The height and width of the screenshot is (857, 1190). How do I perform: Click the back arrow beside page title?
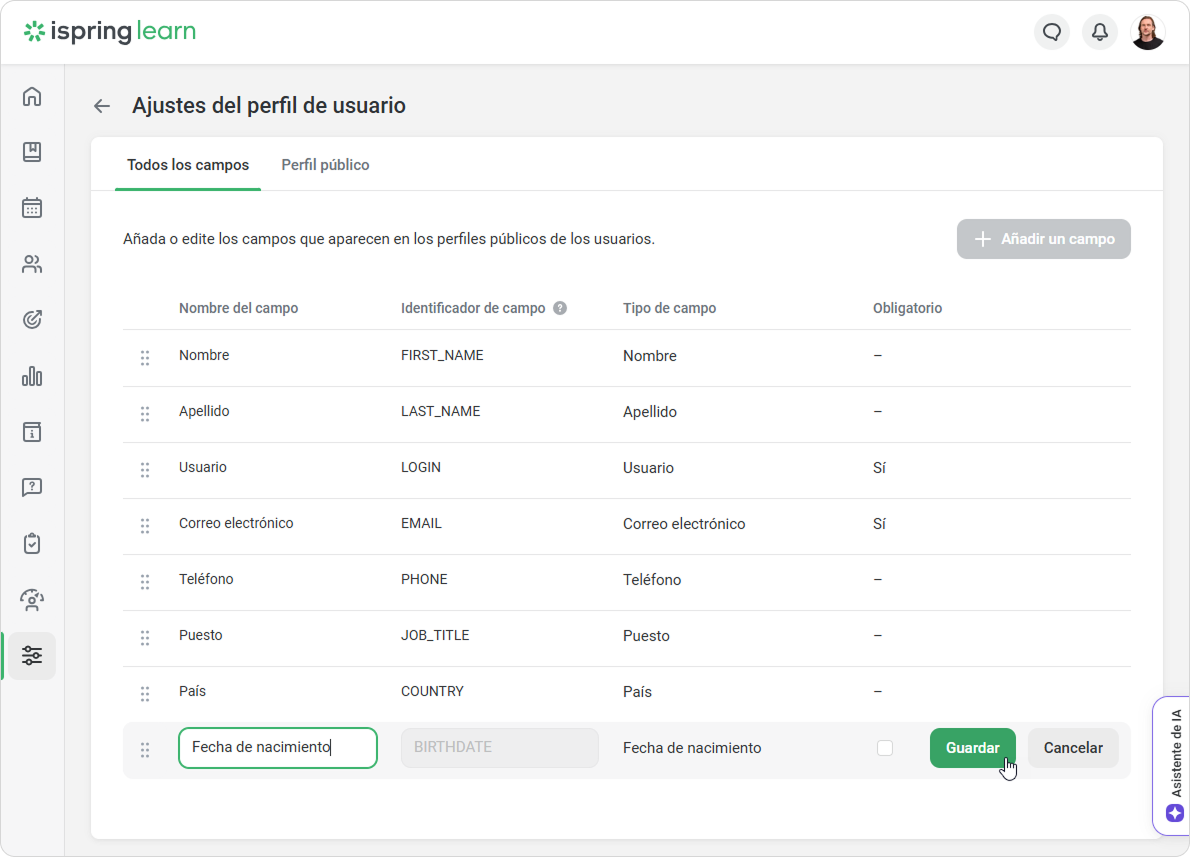[101, 106]
